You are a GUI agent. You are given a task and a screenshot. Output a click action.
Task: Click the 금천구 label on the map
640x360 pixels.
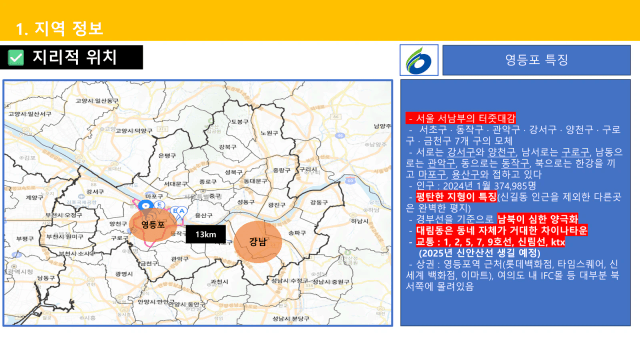point(149,264)
